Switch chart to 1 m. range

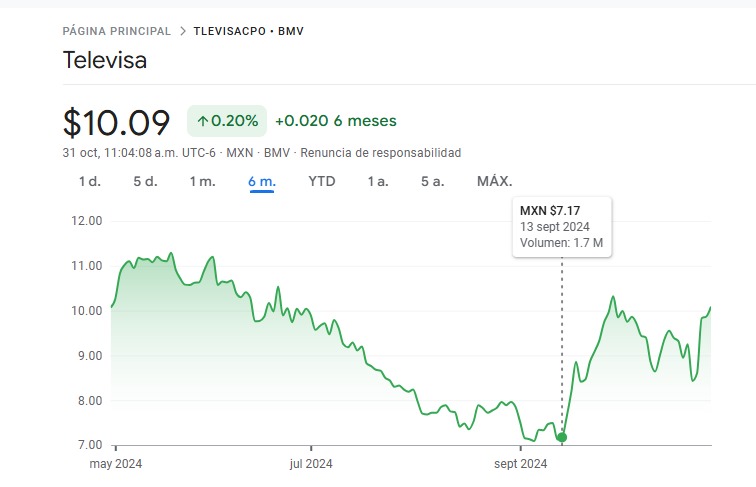[x=202, y=182]
